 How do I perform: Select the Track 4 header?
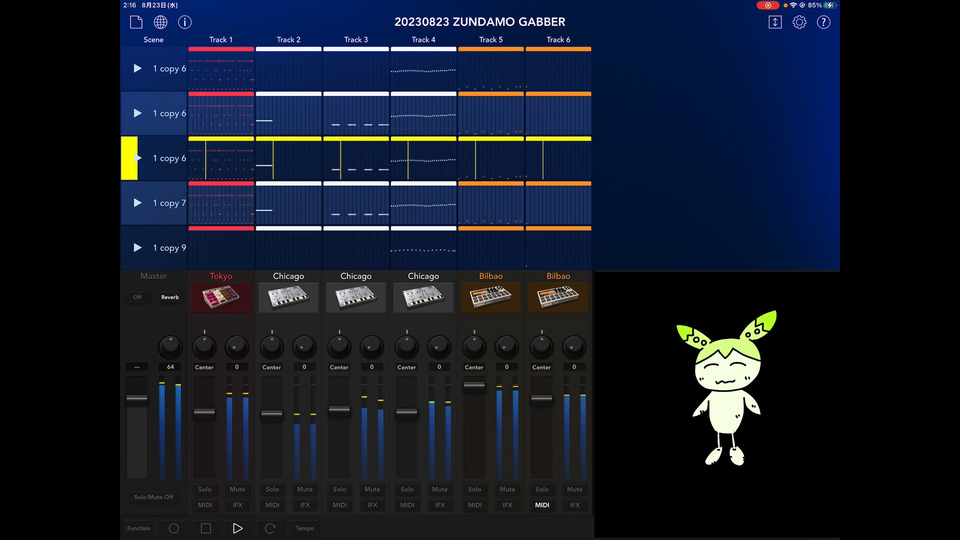423,39
